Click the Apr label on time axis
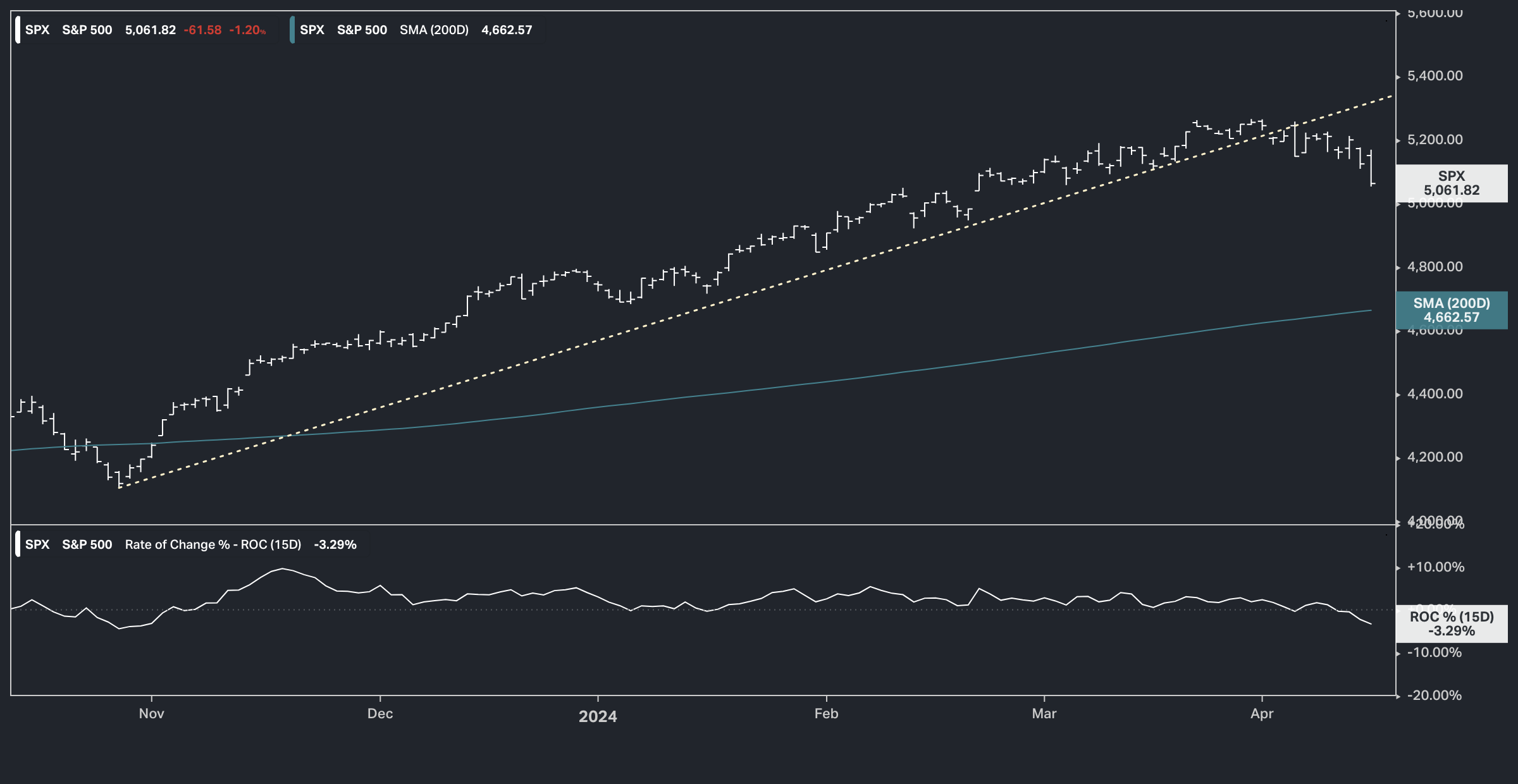This screenshot has width=1518, height=784. click(1262, 714)
